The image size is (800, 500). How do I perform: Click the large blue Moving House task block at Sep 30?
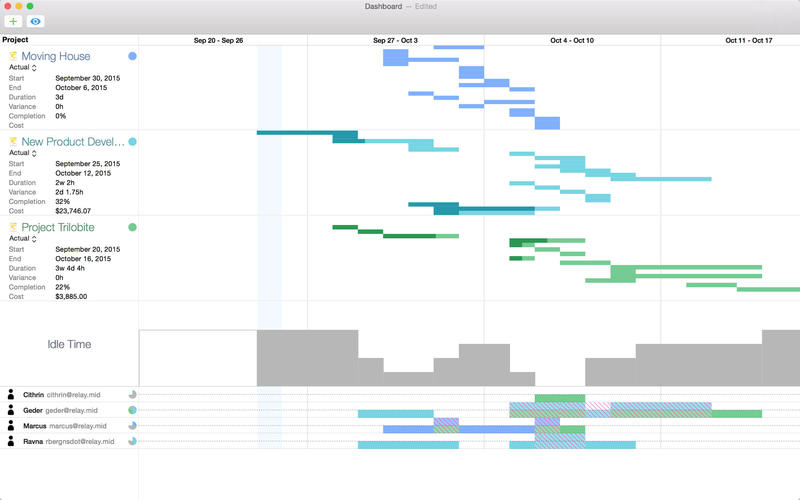tap(395, 58)
